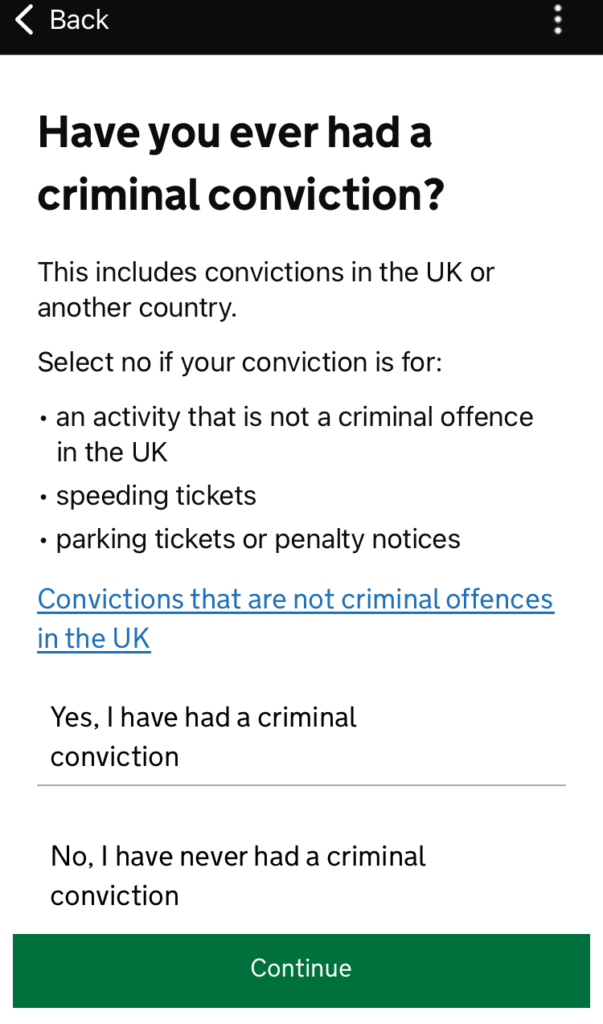Screen dimensions: 603x1024
Task: Click the underlined "in the UK" link line
Action: point(94,639)
